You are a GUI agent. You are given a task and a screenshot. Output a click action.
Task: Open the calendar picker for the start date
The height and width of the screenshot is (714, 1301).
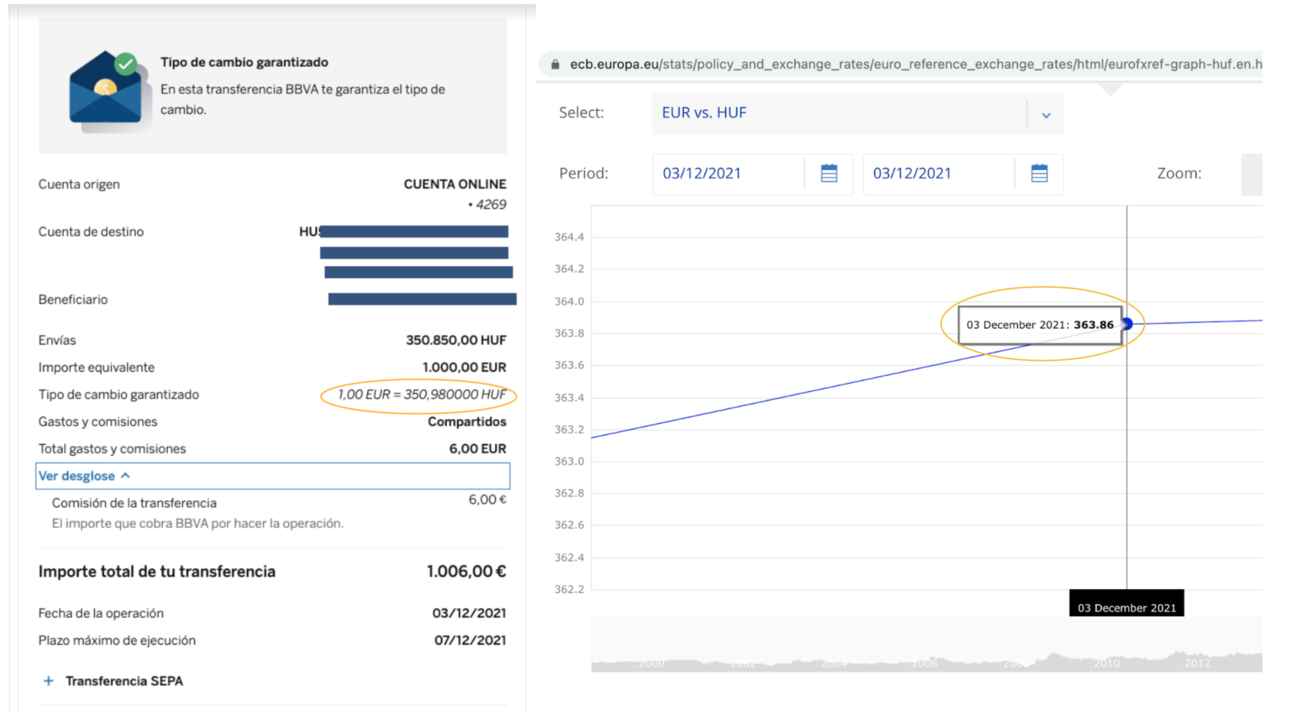pos(829,174)
